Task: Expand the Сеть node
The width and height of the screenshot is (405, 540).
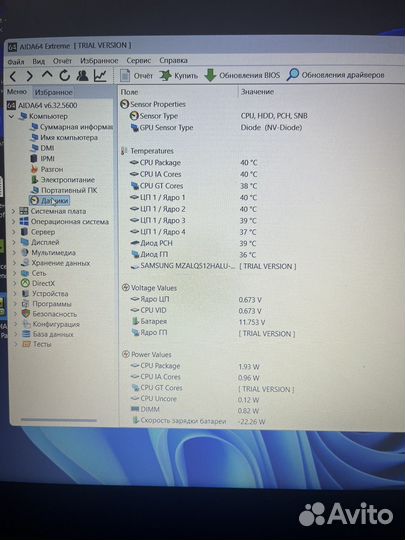Action: (15, 273)
